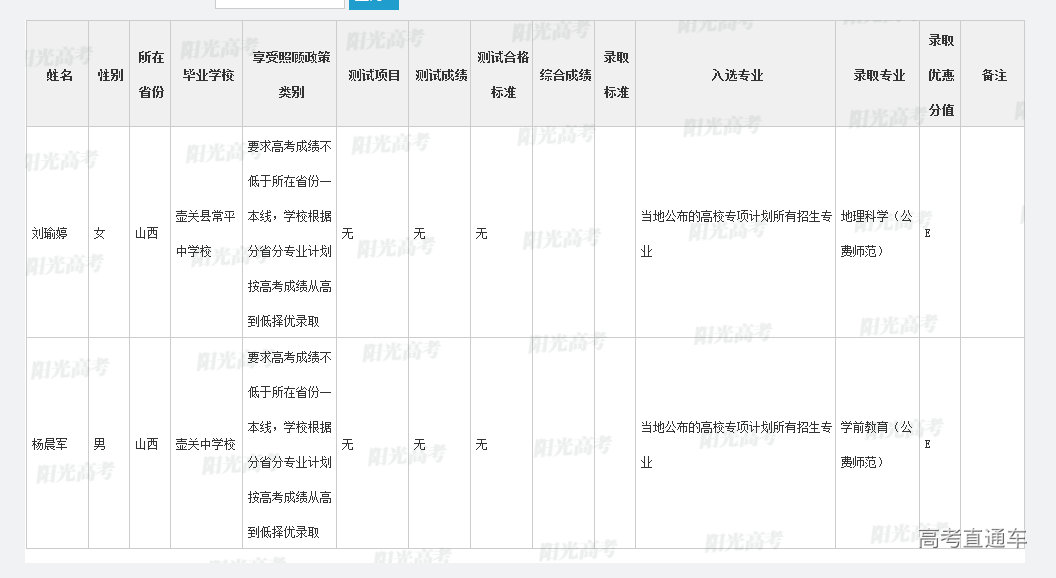
Task: Click the 享受照顾政策类别 column header
Action: [x=290, y=75]
